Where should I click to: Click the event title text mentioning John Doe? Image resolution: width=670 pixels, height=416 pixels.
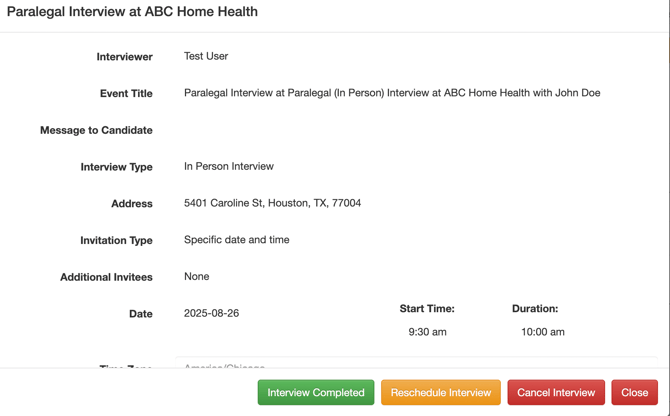click(392, 93)
